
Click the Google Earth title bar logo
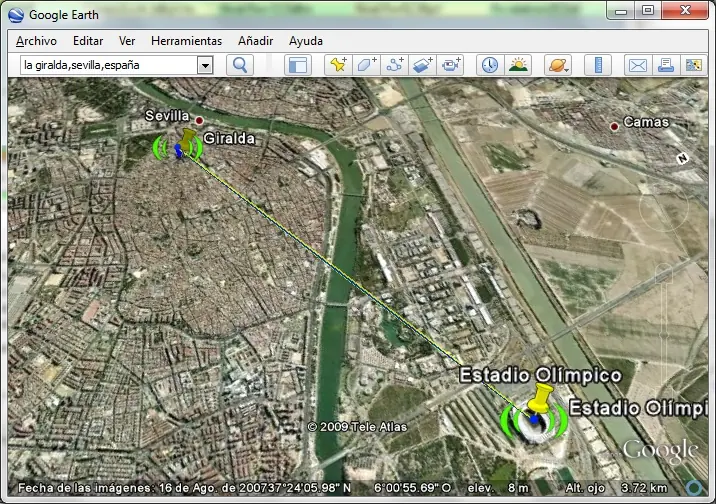pyautogui.click(x=16, y=15)
